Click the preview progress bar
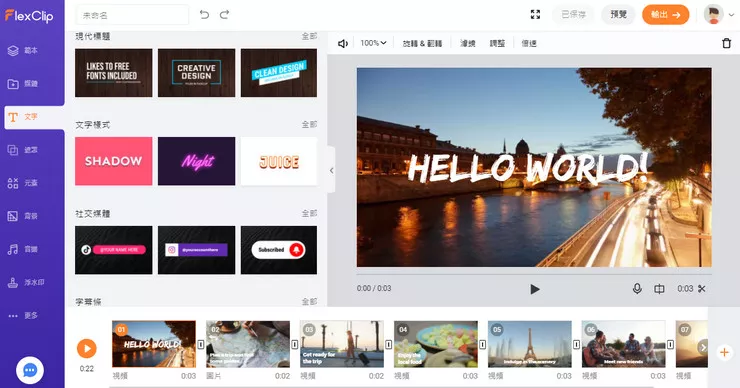This screenshot has height=388, width=740. coord(534,274)
